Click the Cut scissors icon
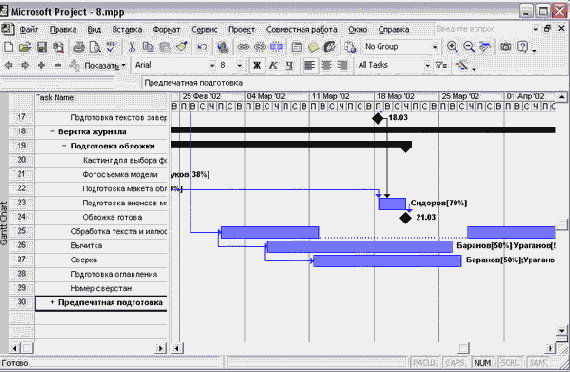 coord(132,47)
